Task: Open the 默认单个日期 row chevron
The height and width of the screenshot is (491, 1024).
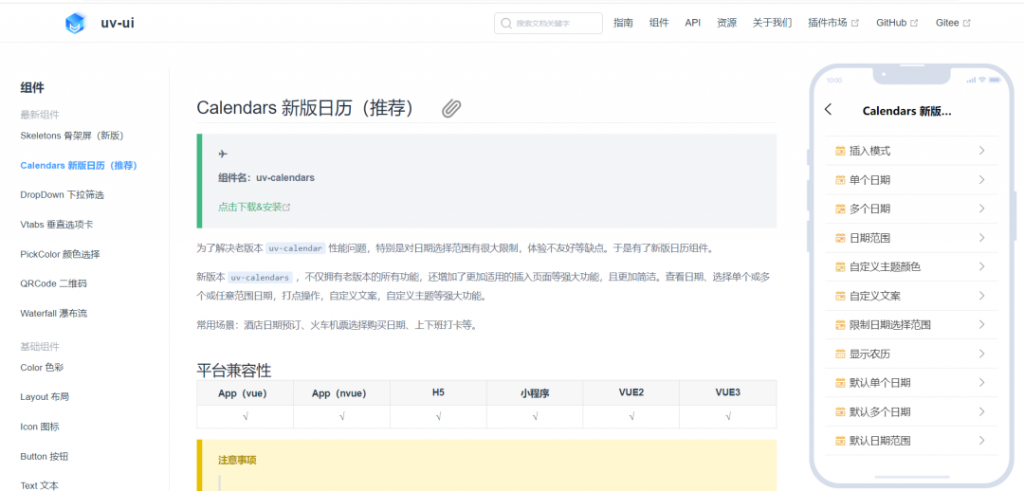Action: coord(982,383)
